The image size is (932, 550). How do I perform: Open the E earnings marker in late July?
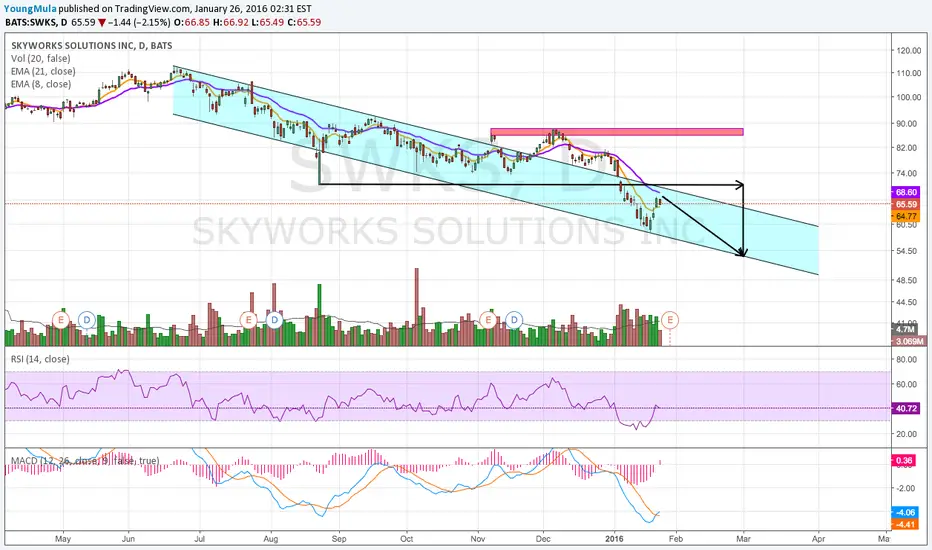(248, 320)
